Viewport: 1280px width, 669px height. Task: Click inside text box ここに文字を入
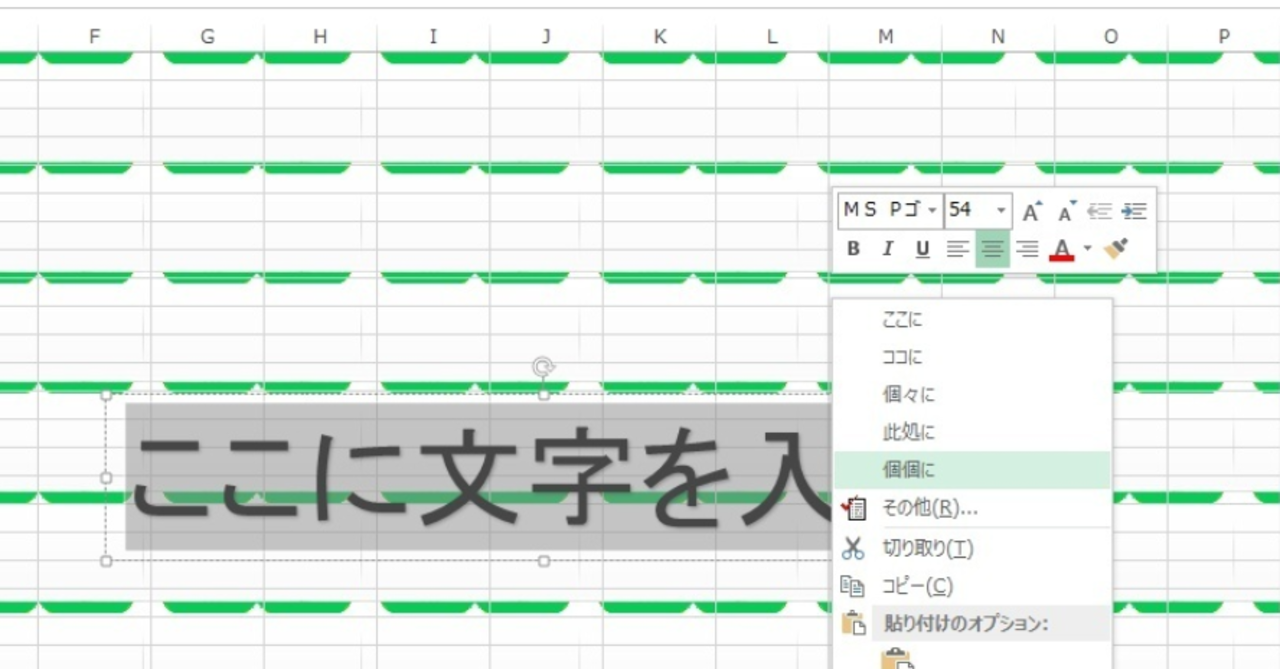pos(478,476)
